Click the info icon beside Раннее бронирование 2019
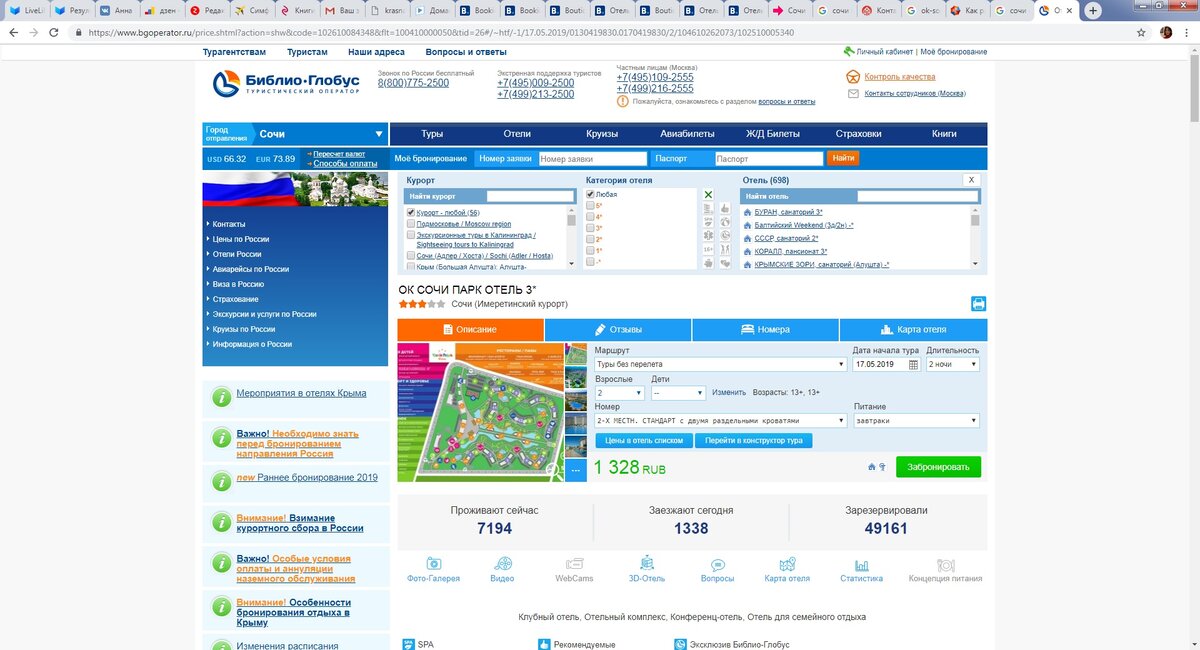 click(222, 481)
